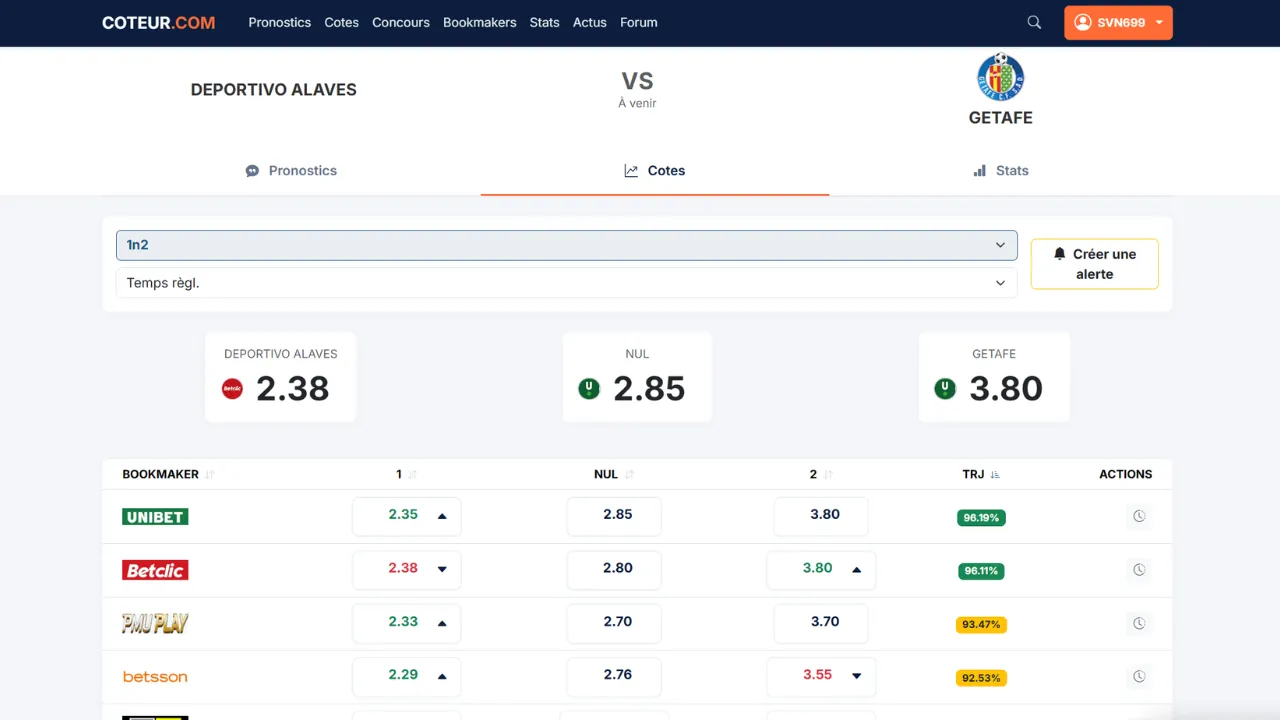Open Cotes in top navigation
Viewport: 1280px width, 720px height.
point(341,22)
